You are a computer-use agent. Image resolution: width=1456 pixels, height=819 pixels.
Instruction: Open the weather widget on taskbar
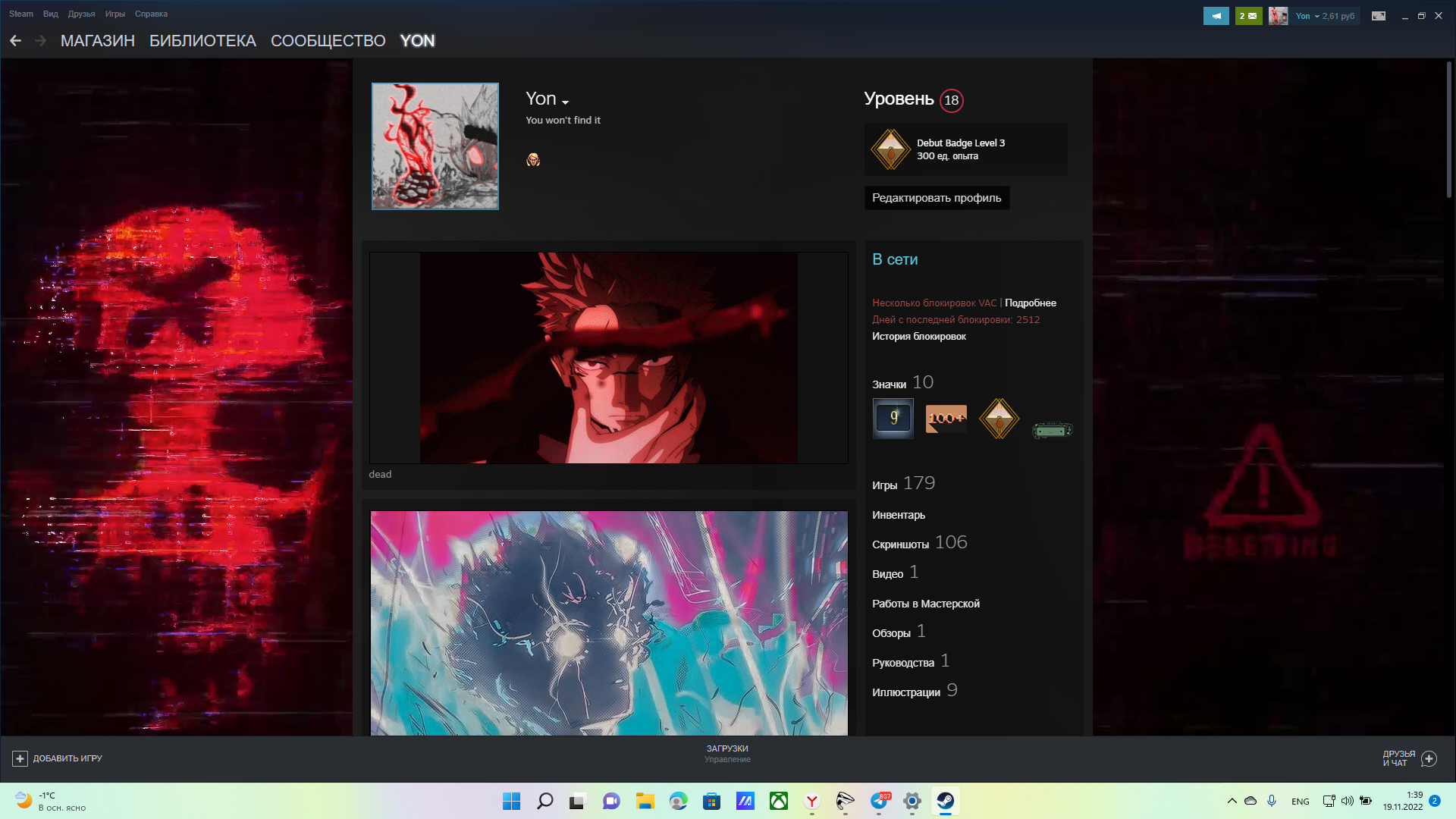(x=51, y=801)
